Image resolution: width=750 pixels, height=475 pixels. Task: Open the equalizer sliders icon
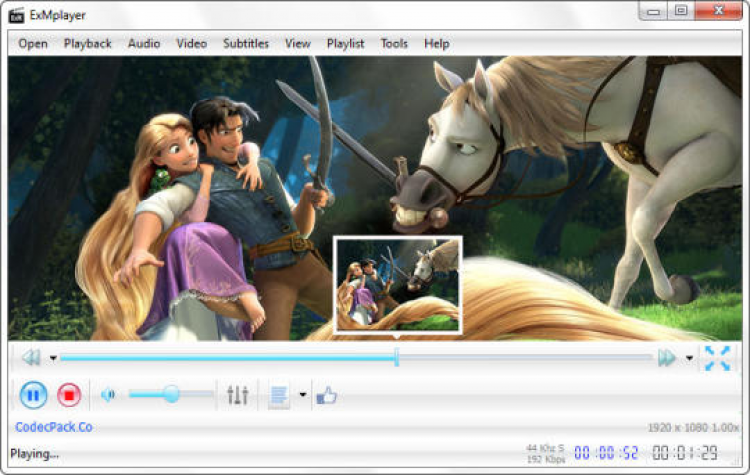[x=237, y=395]
